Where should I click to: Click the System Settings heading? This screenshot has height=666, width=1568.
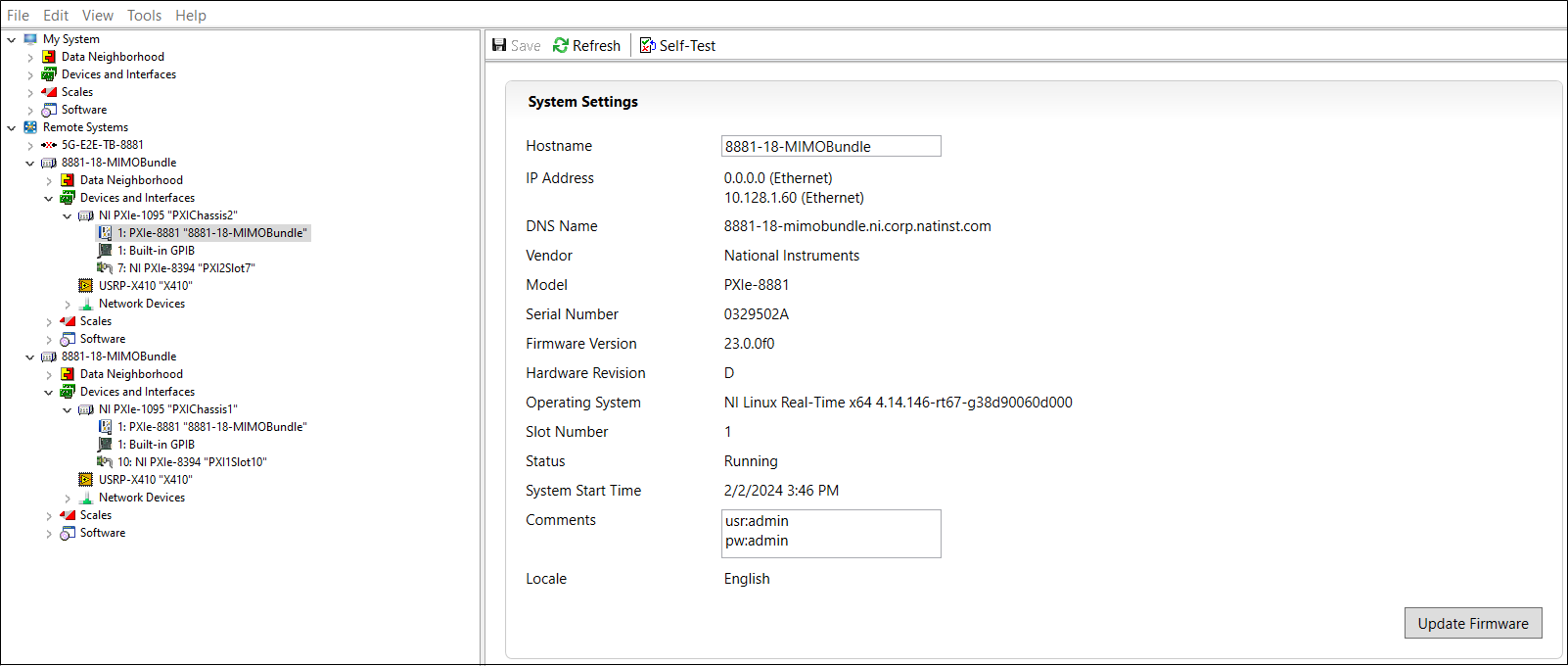(x=582, y=102)
